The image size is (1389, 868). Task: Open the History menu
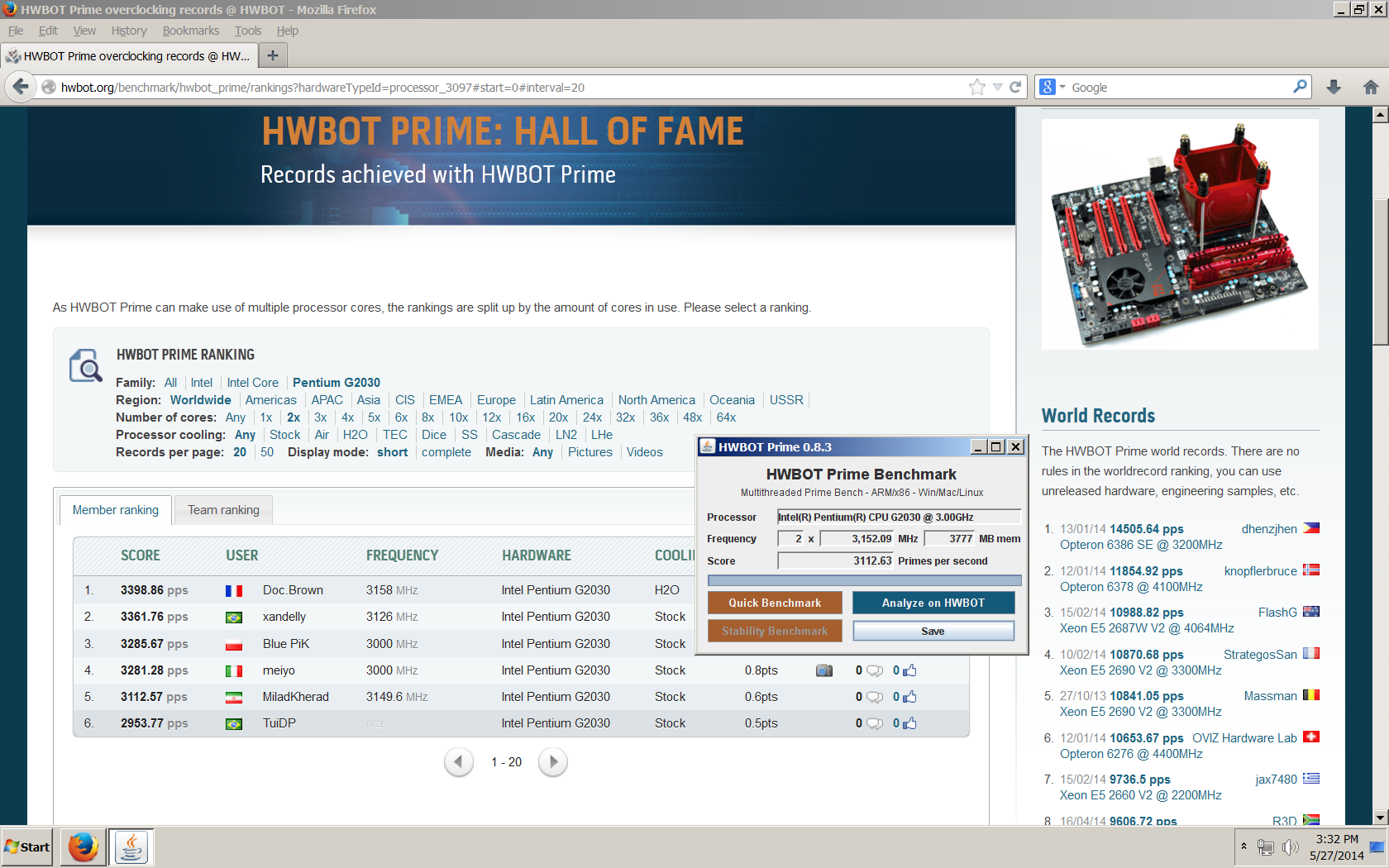[x=129, y=31]
